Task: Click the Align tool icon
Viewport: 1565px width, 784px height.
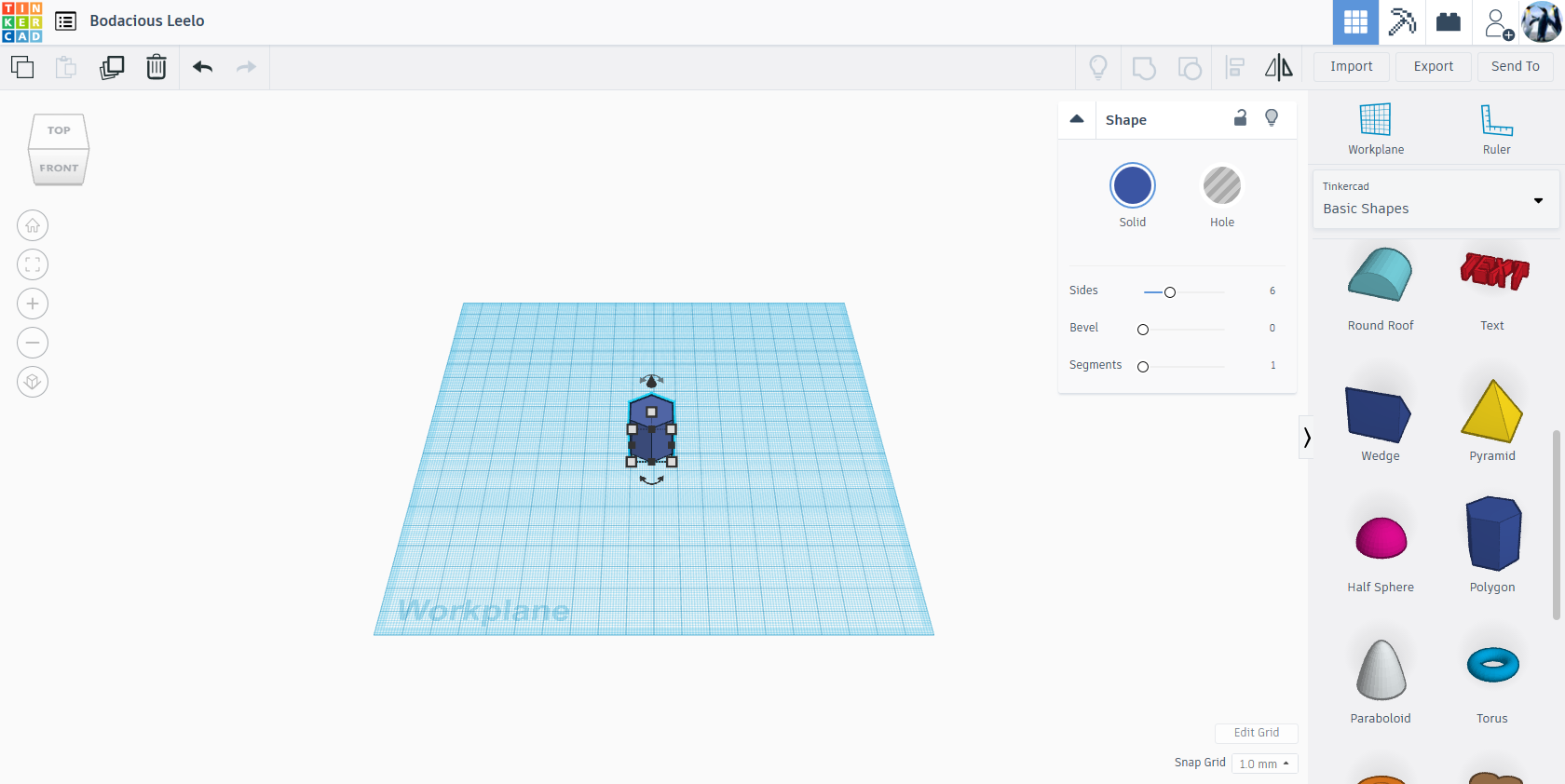Action: coord(1235,67)
